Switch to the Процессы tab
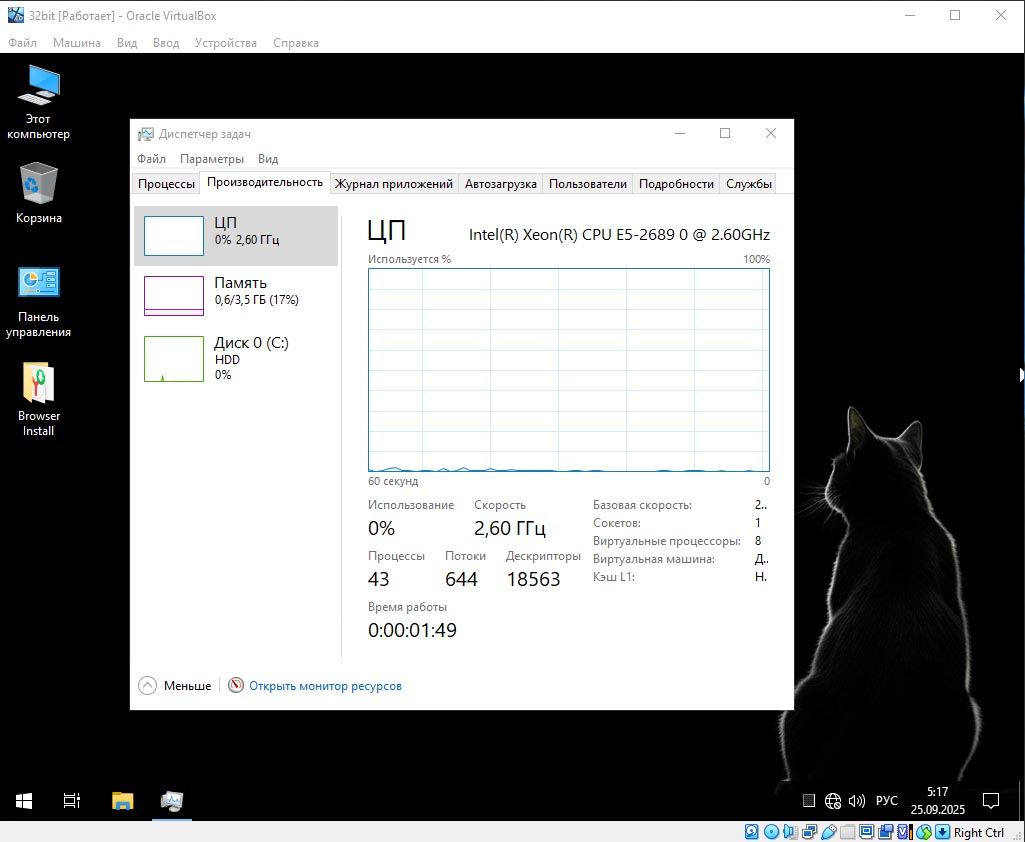This screenshot has height=842, width=1025. pyautogui.click(x=166, y=184)
